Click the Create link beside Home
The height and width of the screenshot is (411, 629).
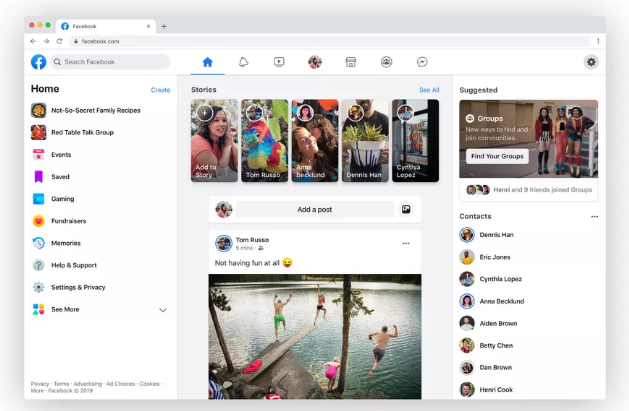click(x=160, y=90)
